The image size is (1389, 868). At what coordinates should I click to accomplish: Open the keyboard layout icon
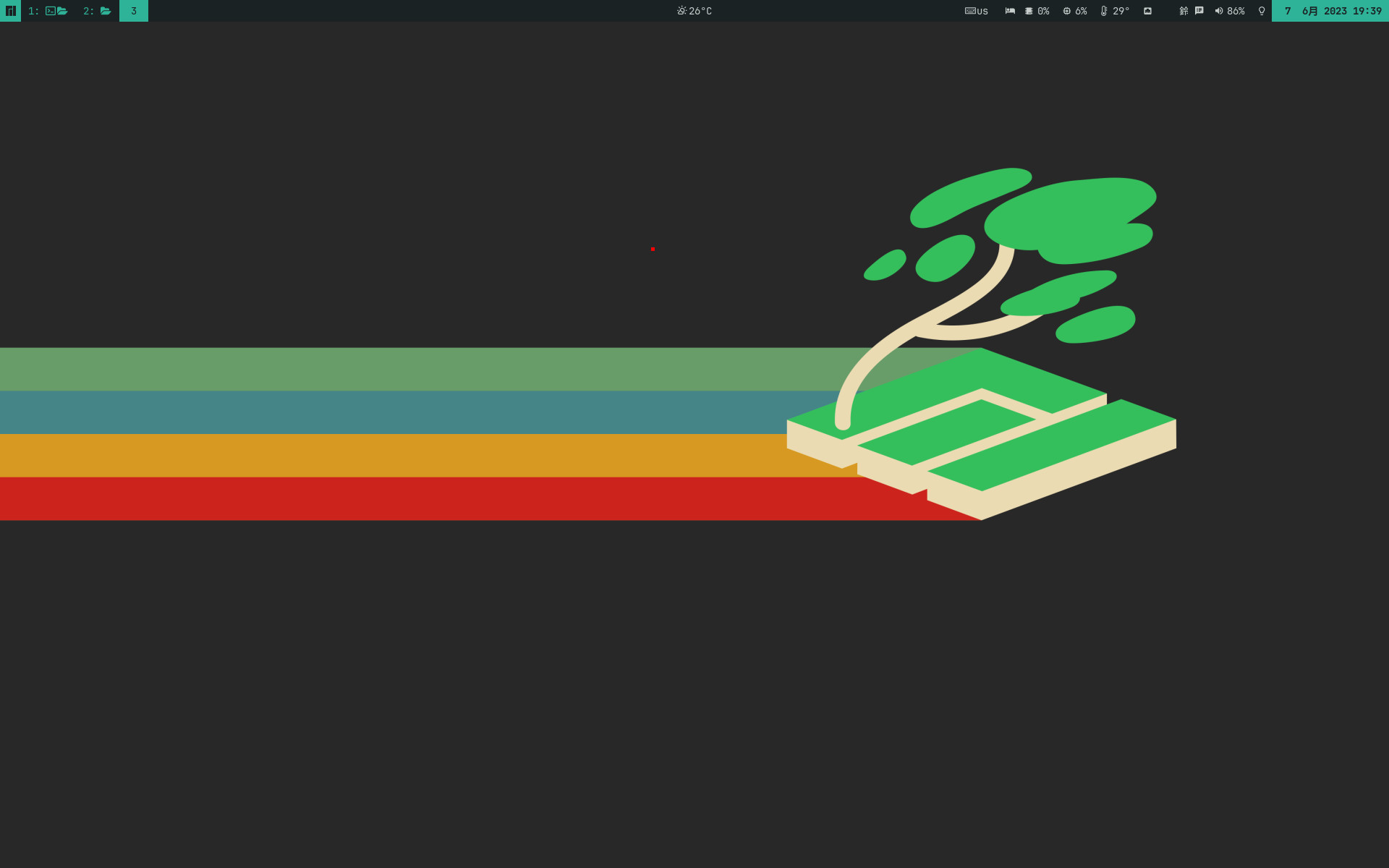(970, 11)
